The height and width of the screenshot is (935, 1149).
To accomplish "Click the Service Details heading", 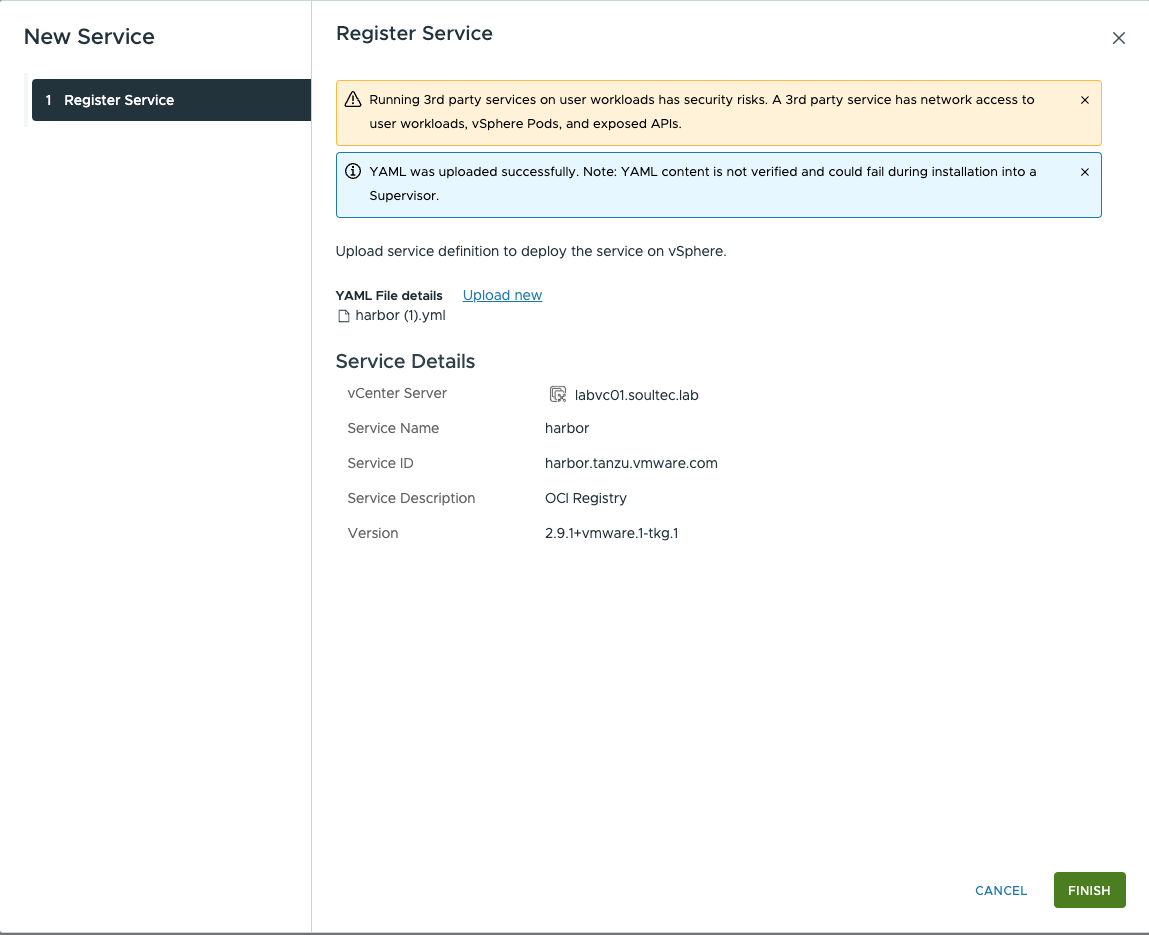I will click(405, 361).
